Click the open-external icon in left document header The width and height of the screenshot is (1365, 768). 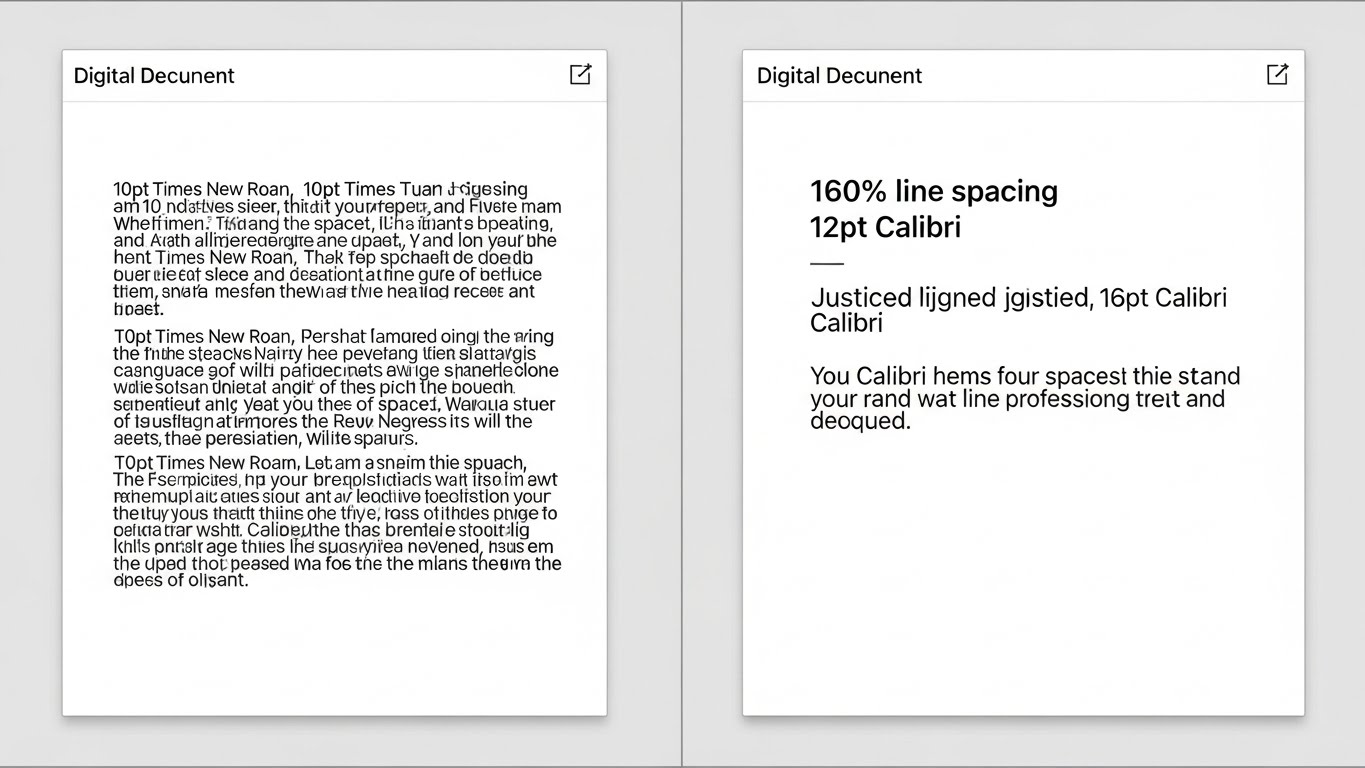[580, 74]
